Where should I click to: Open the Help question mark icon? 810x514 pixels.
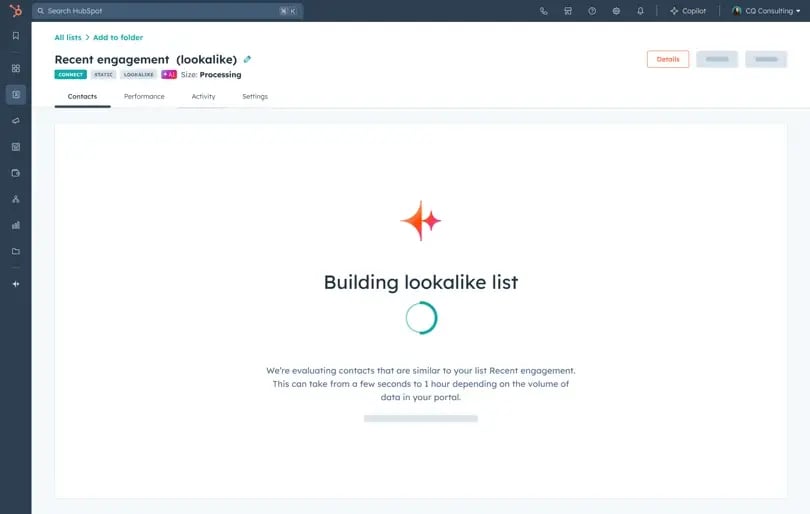coord(592,11)
